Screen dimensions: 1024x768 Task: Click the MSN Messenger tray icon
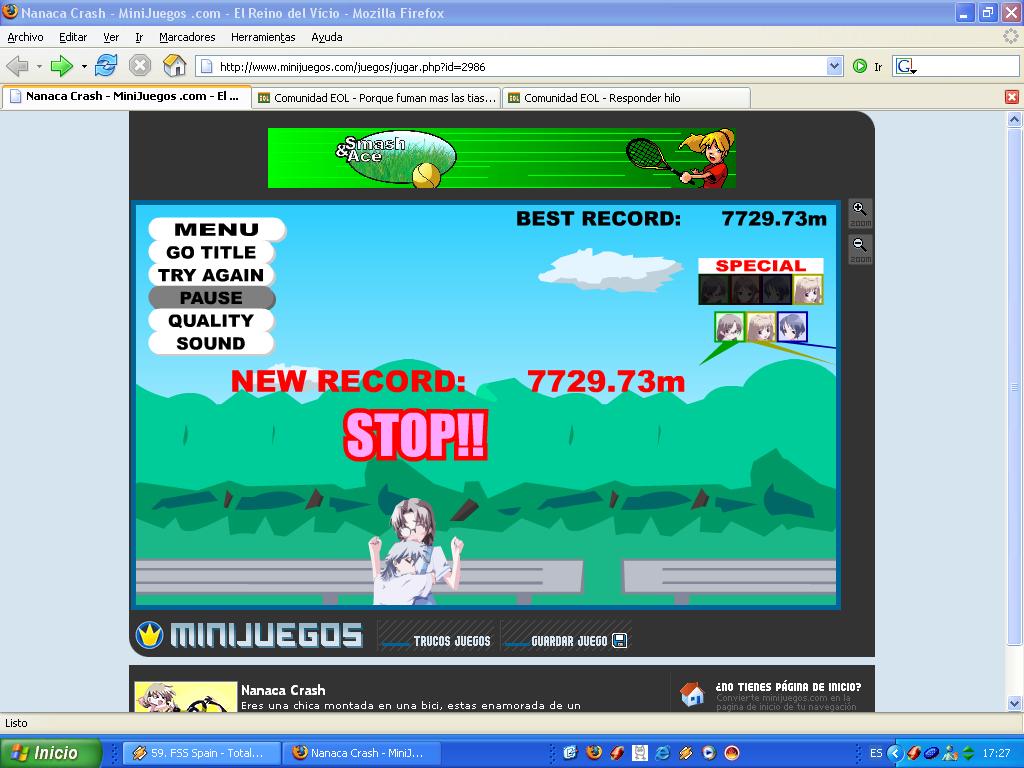(x=950, y=753)
